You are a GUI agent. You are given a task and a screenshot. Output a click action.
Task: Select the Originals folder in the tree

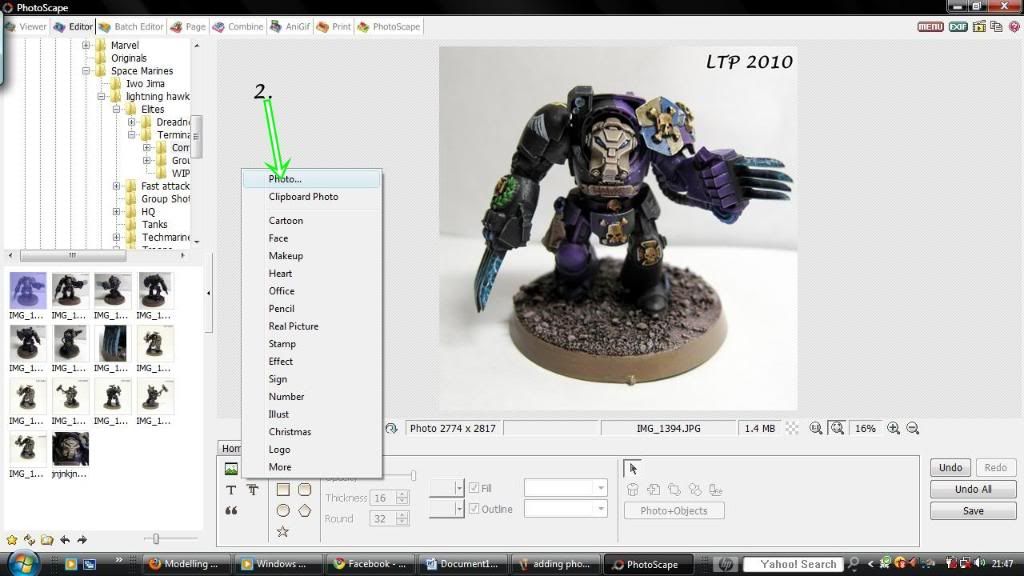[x=129, y=58]
